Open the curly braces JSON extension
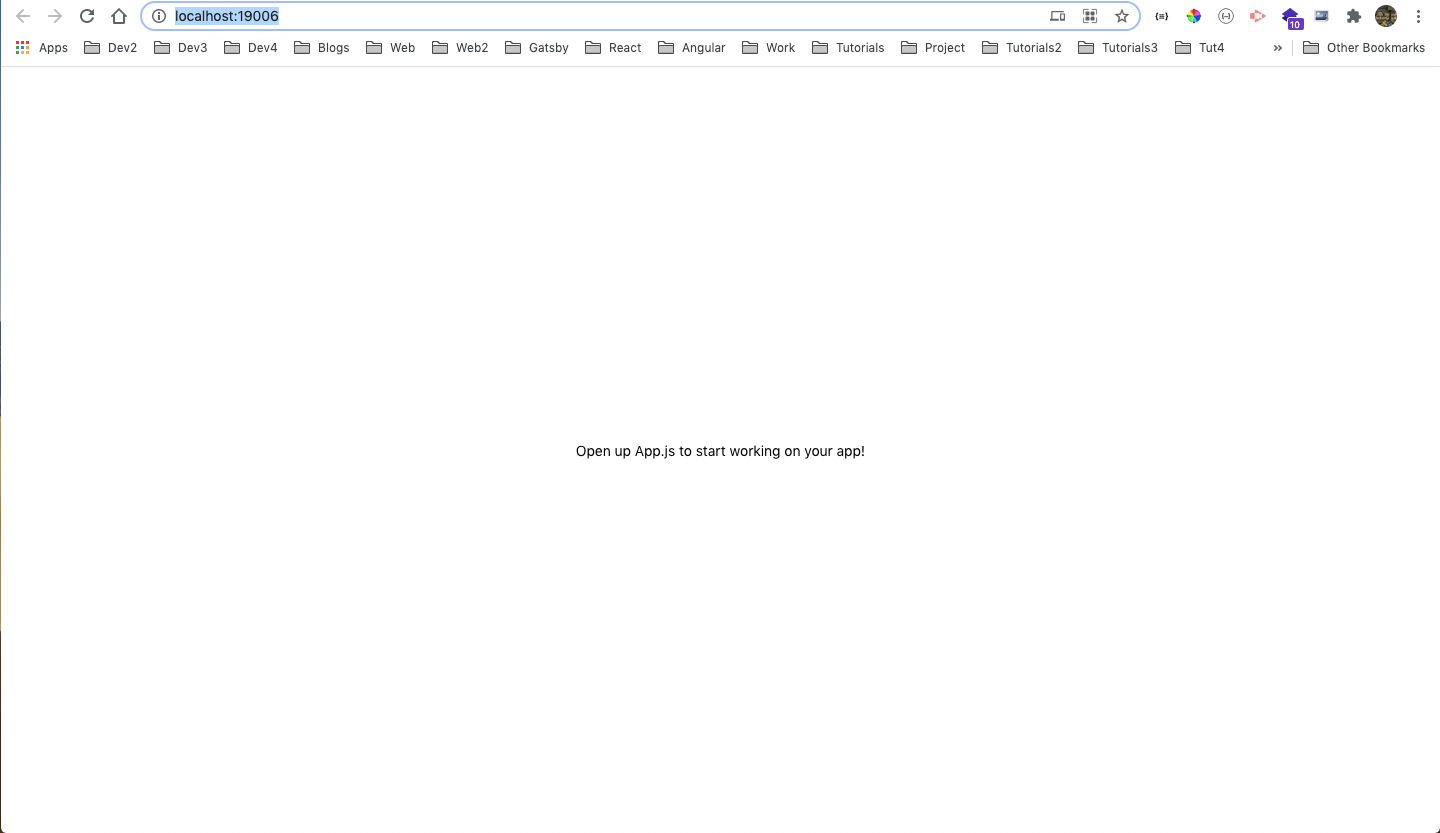The image size is (1440, 833). click(1161, 16)
